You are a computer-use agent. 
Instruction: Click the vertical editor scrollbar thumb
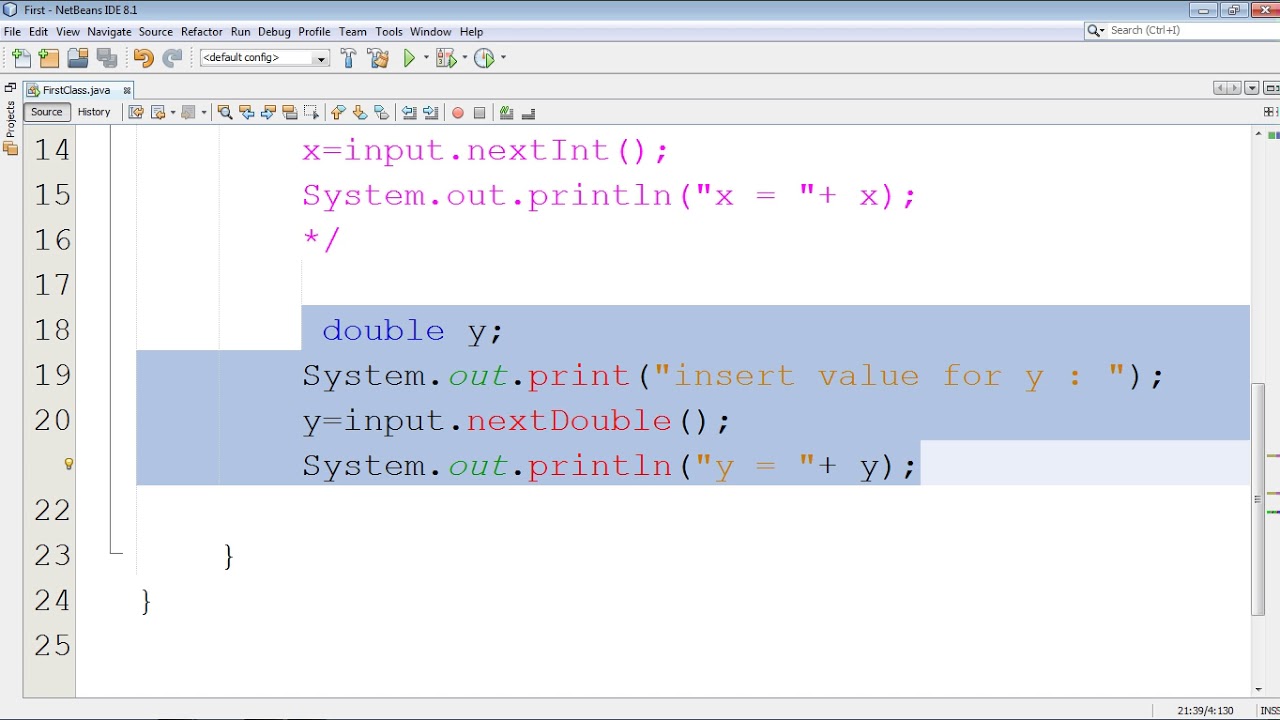tap(1258, 500)
